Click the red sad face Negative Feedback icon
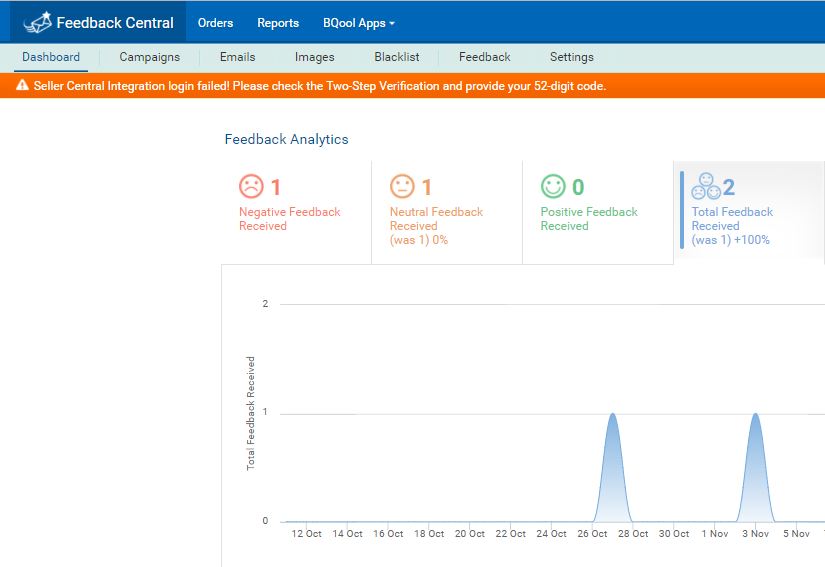Image resolution: width=825 pixels, height=567 pixels. 251,186
